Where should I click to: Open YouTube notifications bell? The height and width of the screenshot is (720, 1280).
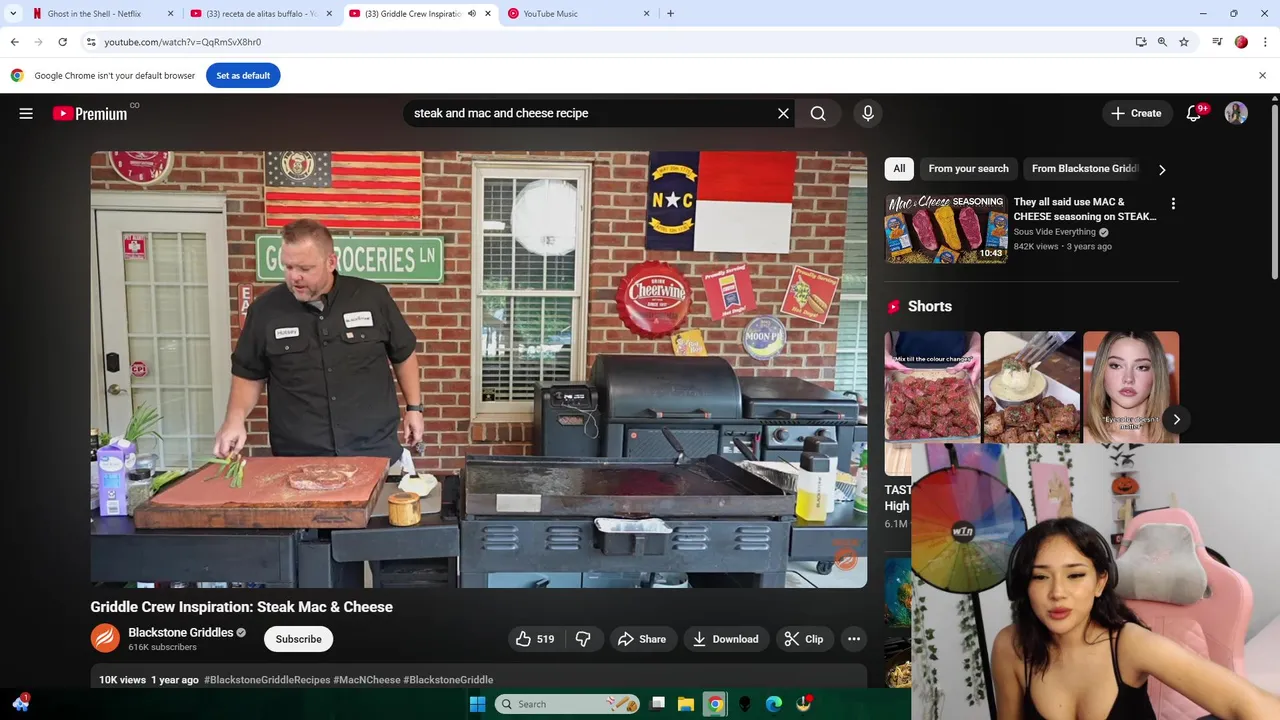(x=1193, y=113)
